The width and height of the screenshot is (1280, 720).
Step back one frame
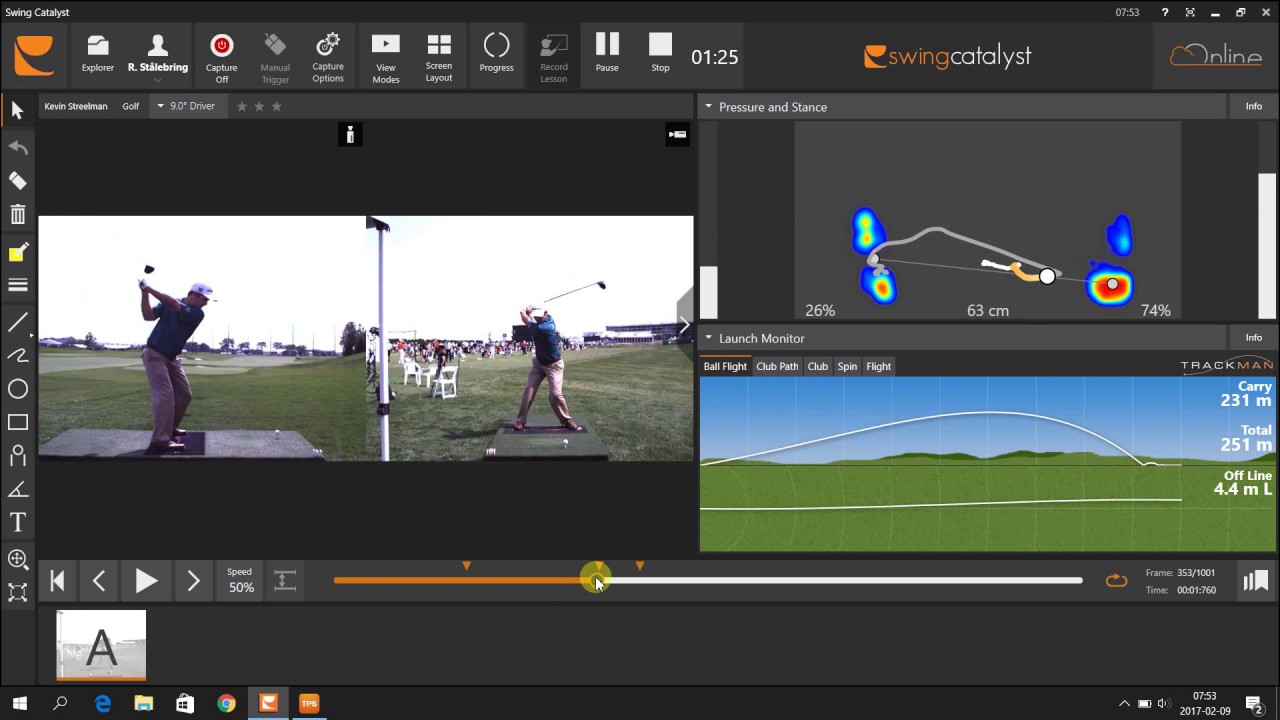tap(98, 580)
